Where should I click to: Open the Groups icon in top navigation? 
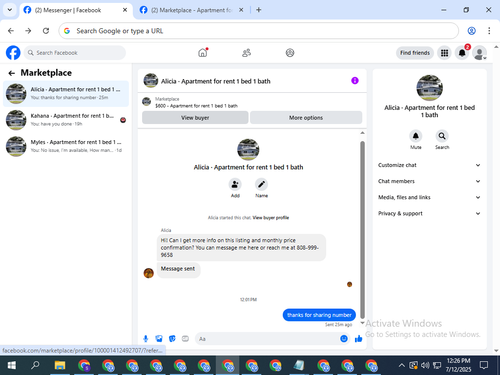point(290,53)
